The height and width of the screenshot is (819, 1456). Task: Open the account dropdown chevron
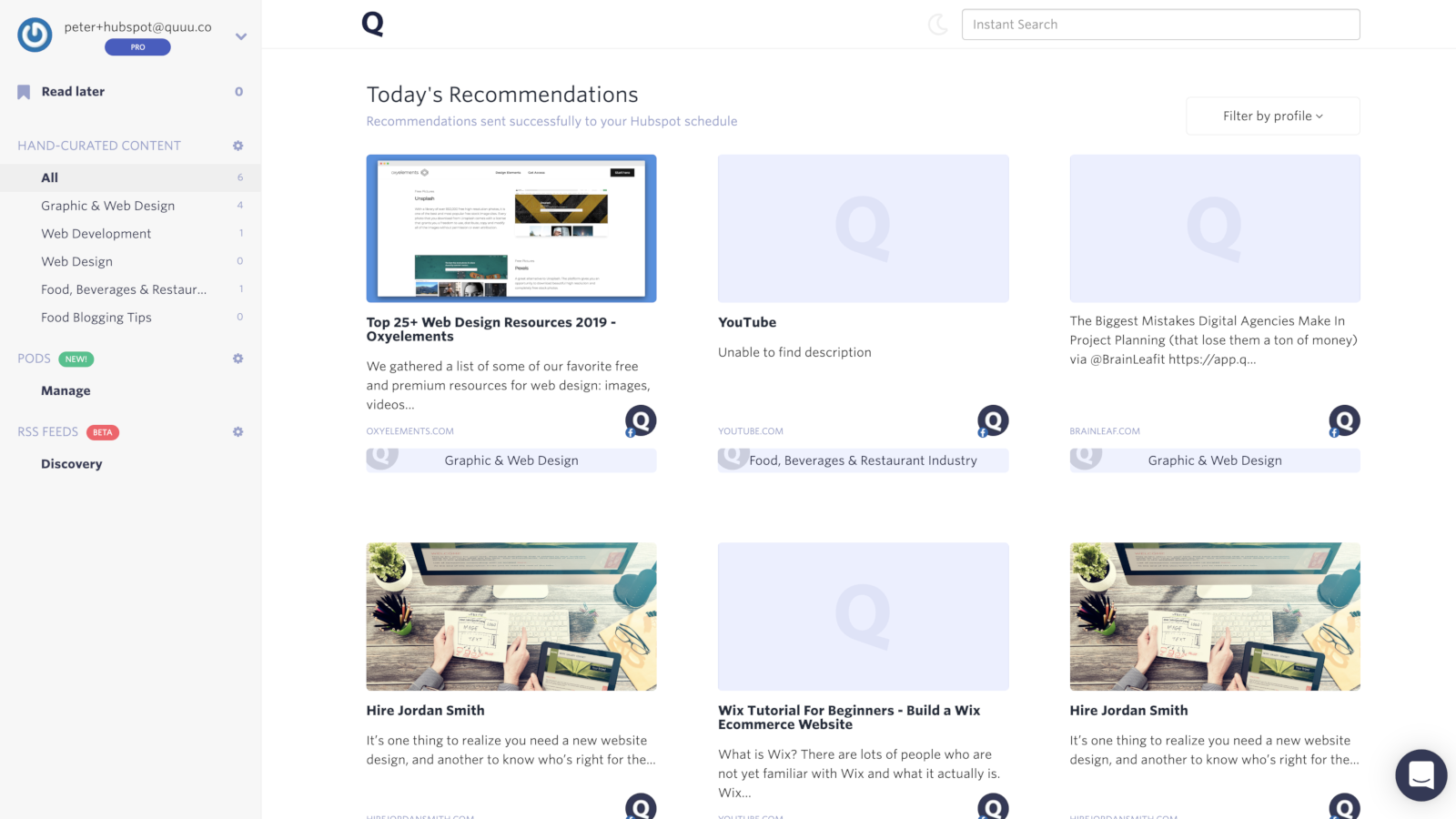241,36
